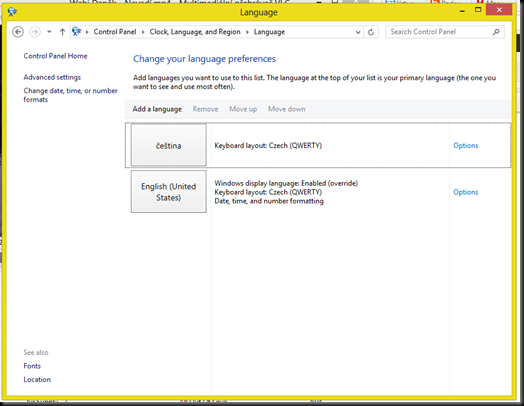Open Advanced settings

52,77
